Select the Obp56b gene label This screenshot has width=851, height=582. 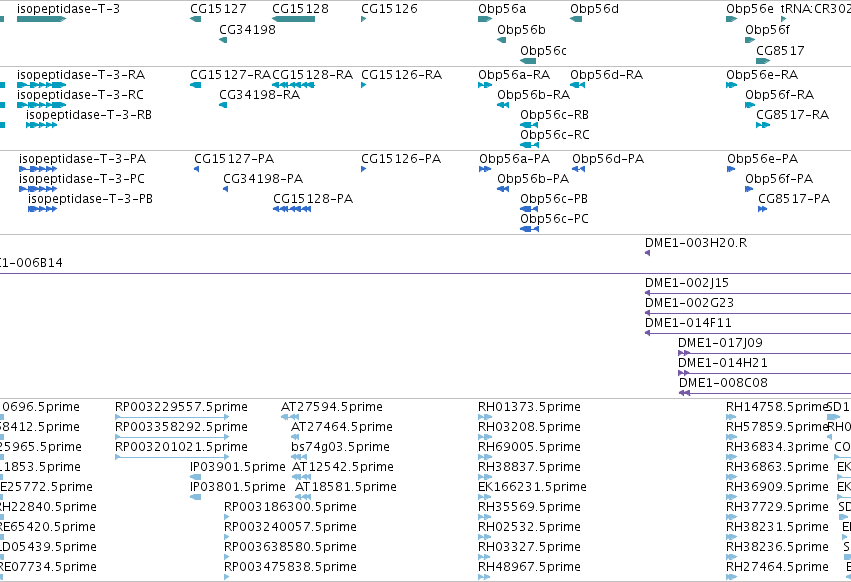521,30
